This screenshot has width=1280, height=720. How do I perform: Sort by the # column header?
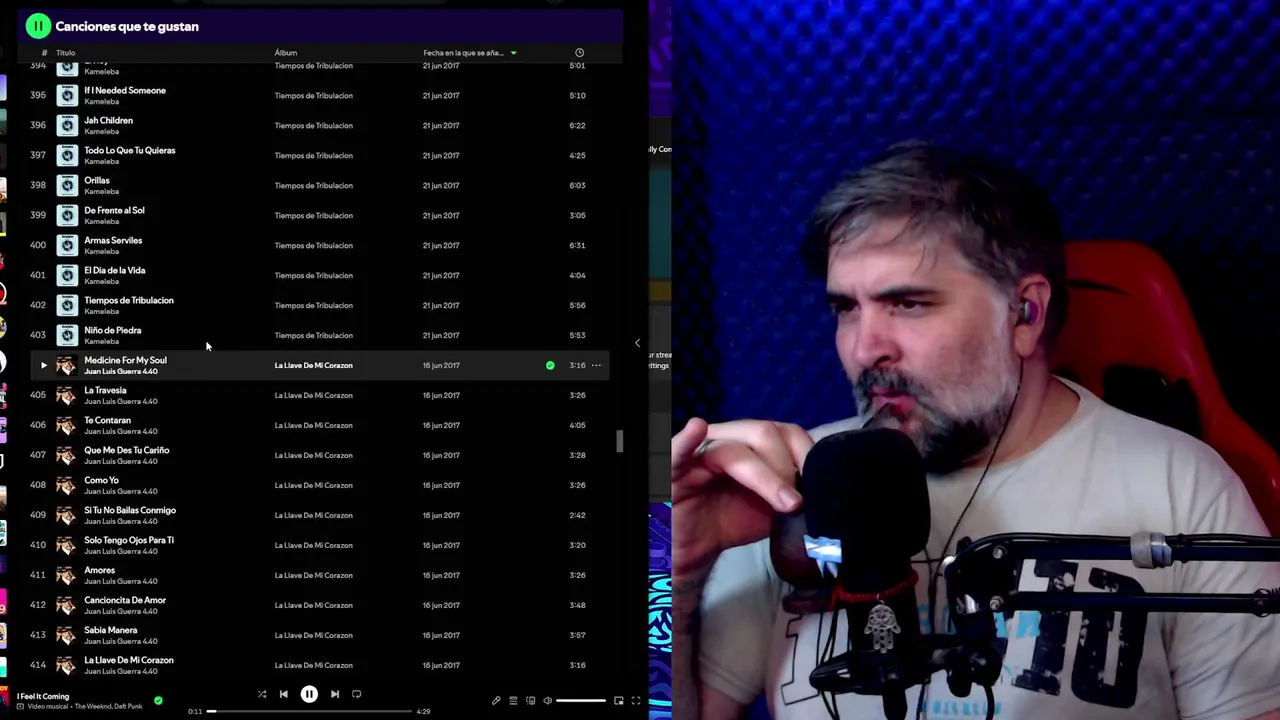[44, 52]
